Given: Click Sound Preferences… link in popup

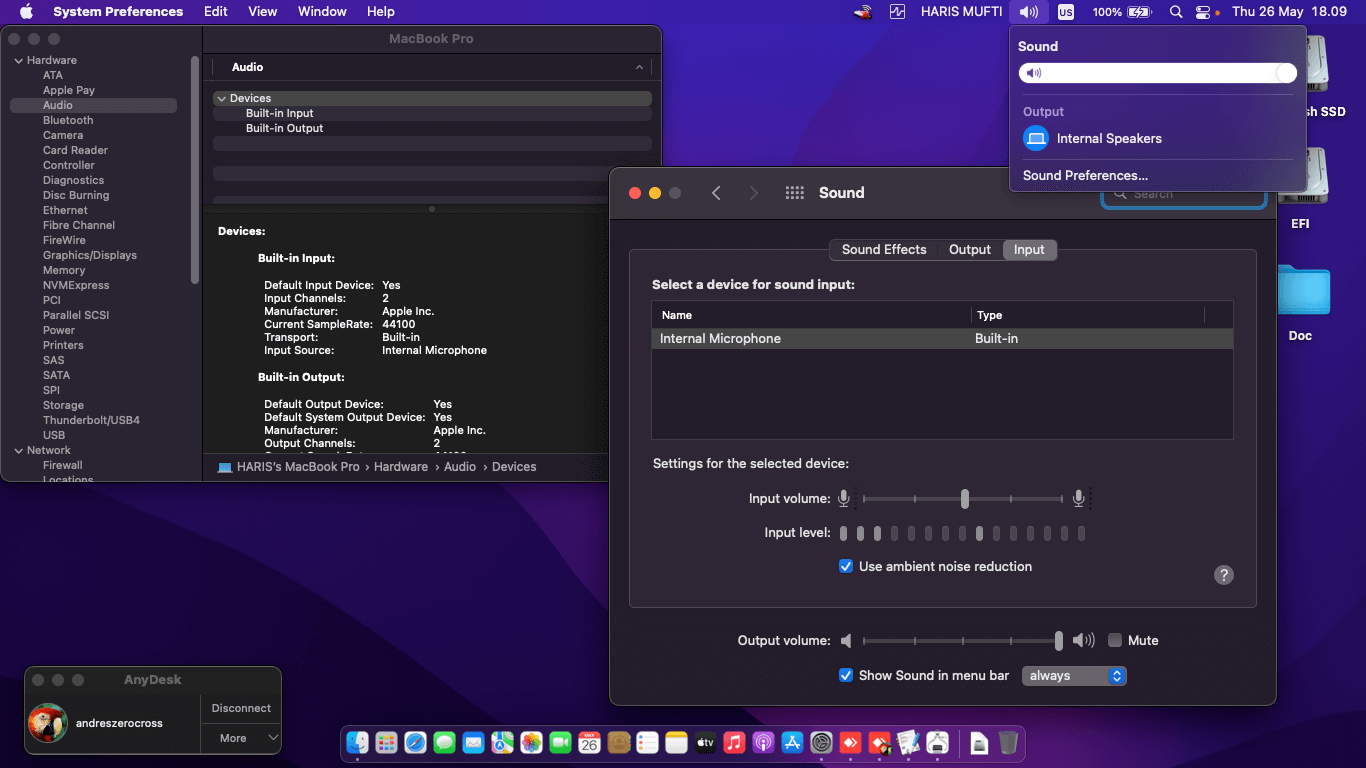Looking at the screenshot, I should coord(1085,175).
